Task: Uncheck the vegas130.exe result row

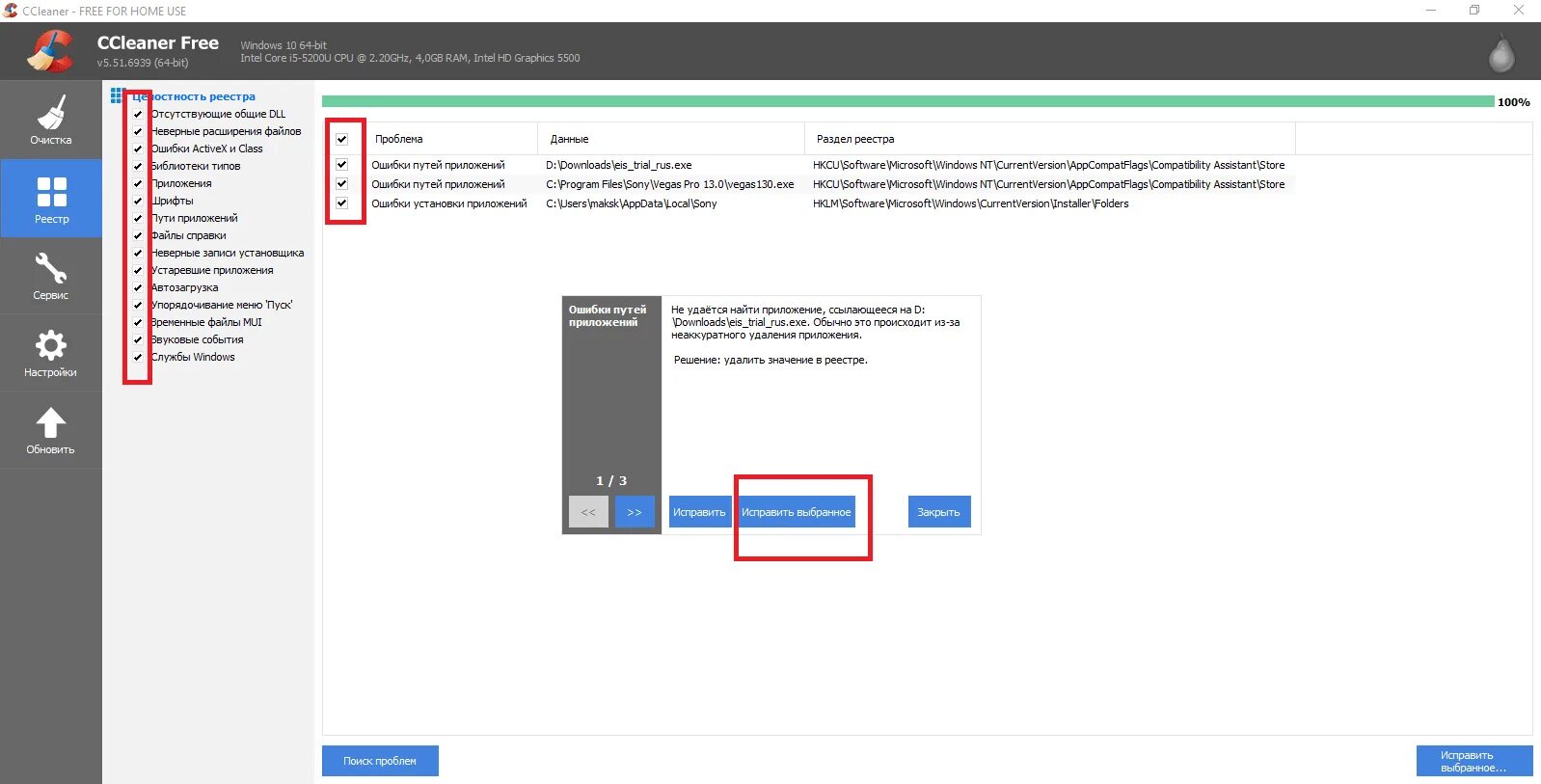Action: [x=341, y=184]
